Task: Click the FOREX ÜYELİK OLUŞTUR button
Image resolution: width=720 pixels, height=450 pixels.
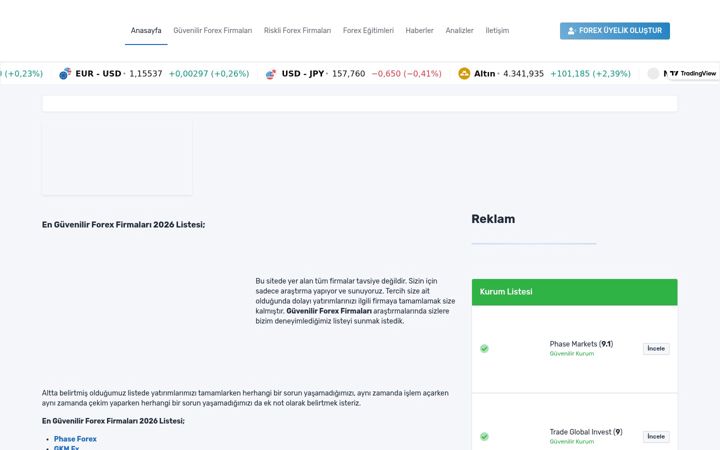Action: 614,31
